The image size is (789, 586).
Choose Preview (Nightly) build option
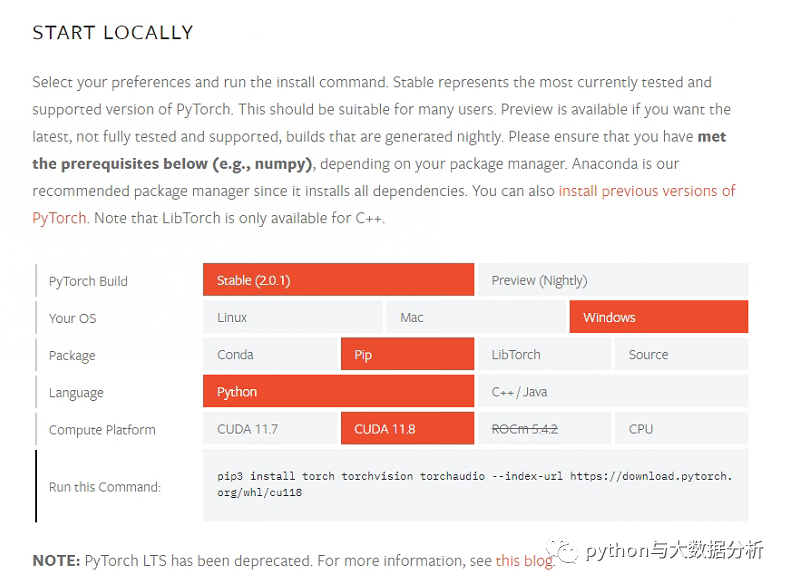(x=612, y=280)
